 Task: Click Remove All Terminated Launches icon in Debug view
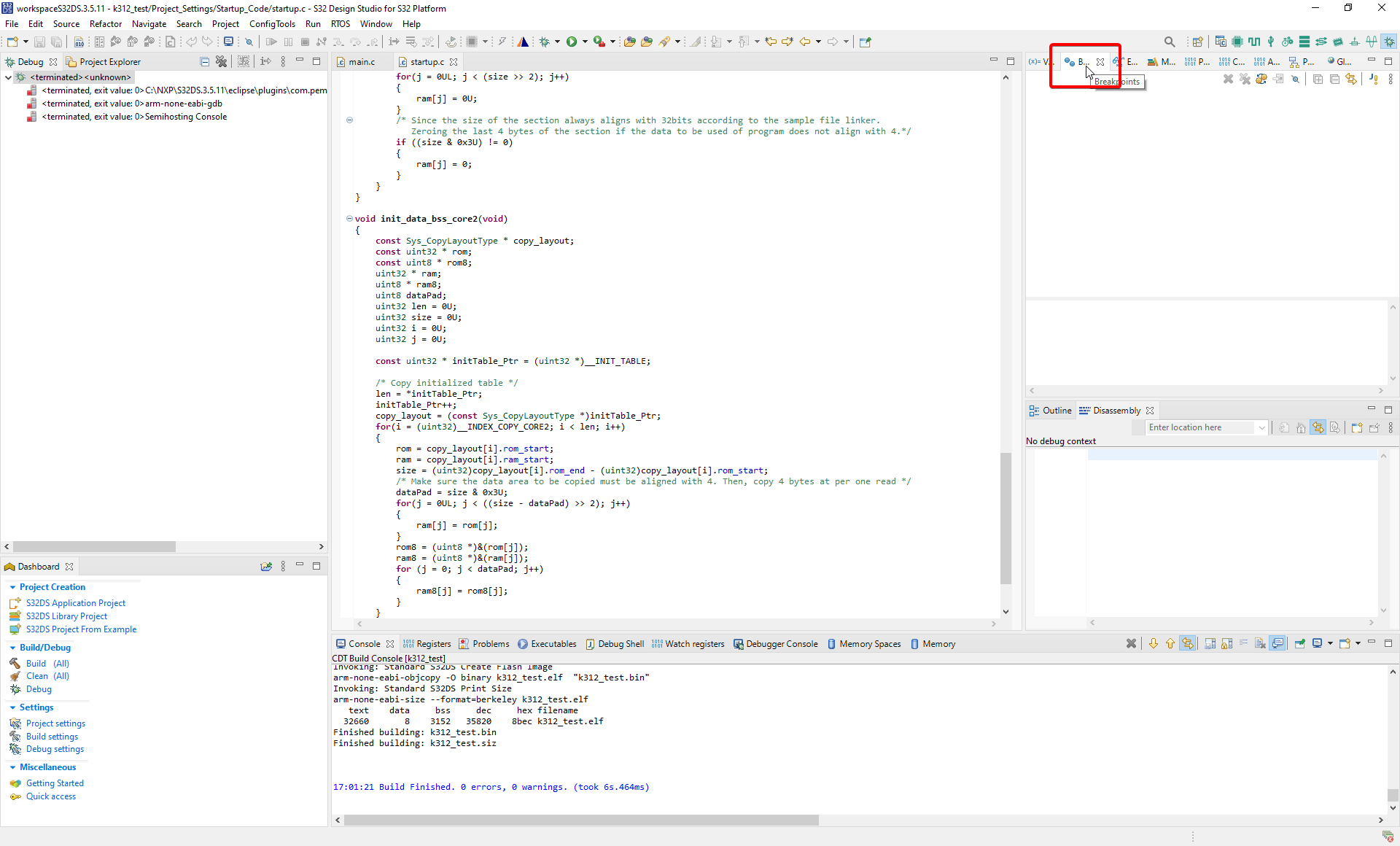tap(221, 61)
